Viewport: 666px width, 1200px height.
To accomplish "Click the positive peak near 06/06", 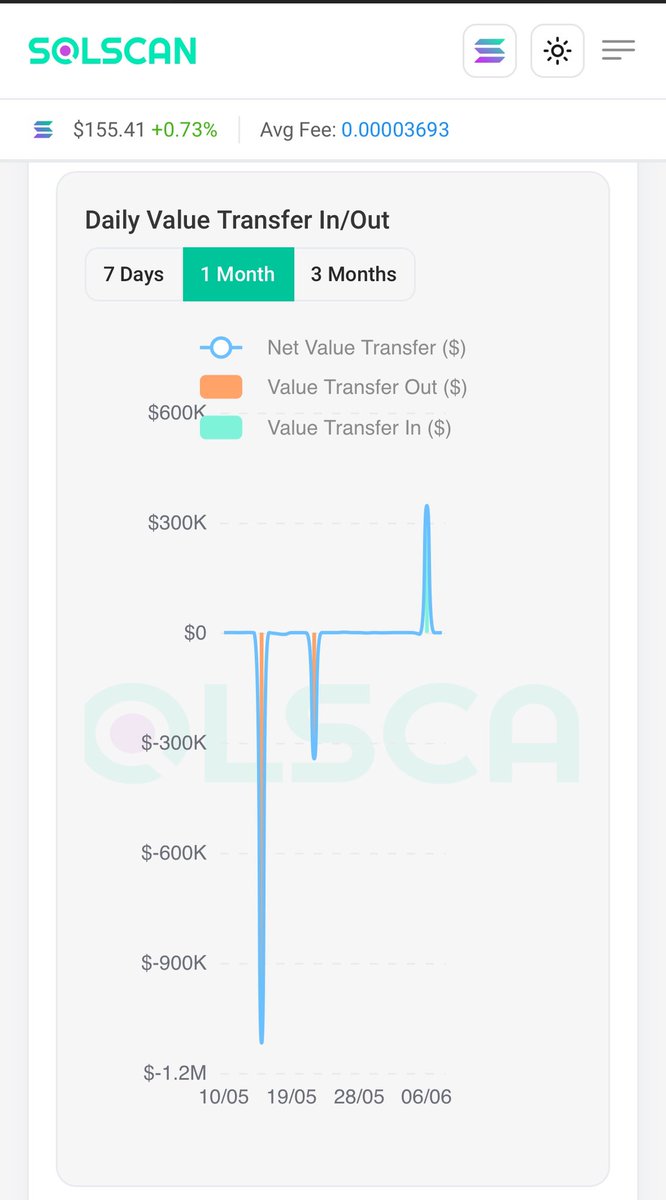I will pos(427,508).
